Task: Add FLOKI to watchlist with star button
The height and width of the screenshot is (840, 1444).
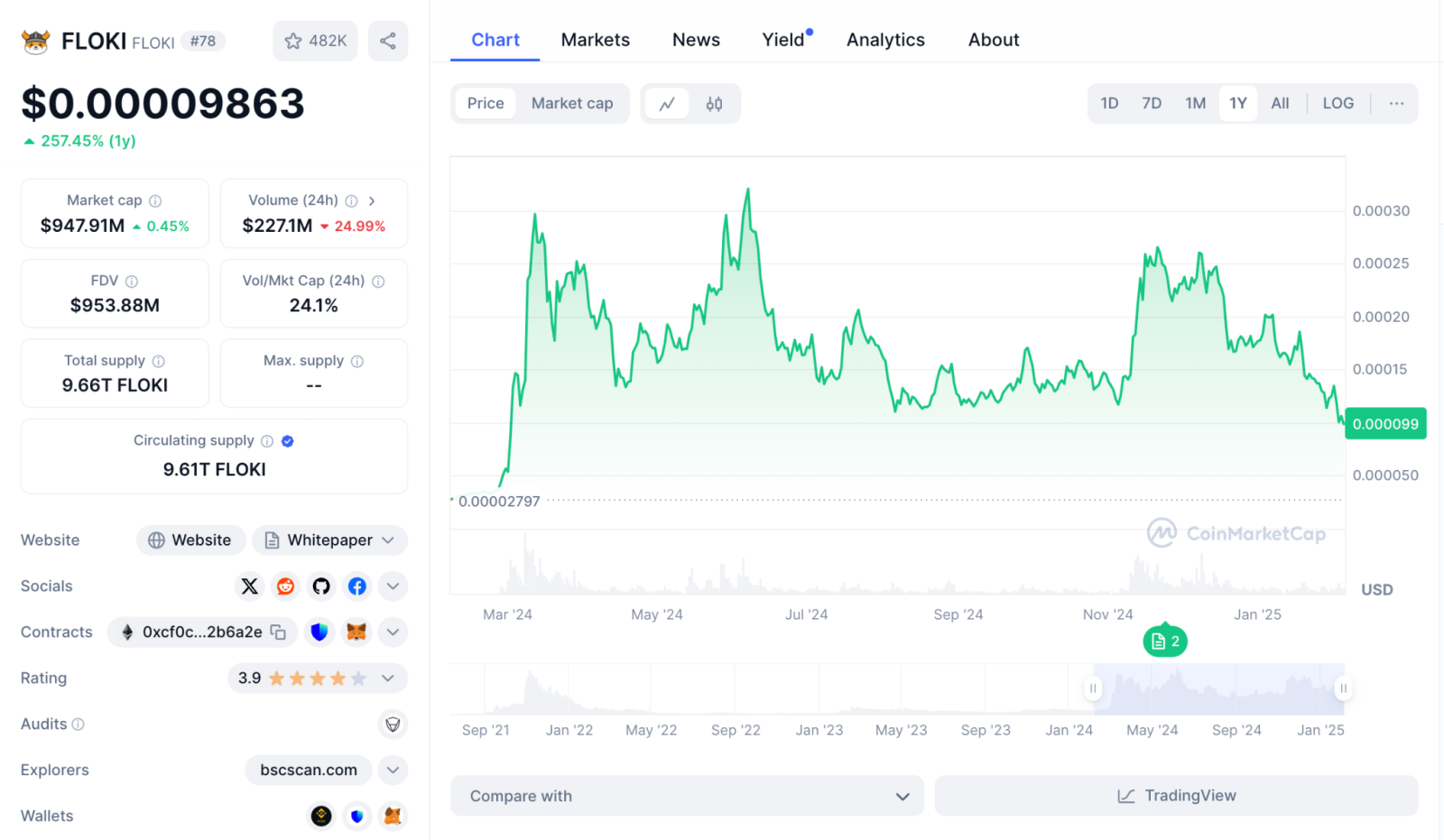Action: (x=315, y=41)
